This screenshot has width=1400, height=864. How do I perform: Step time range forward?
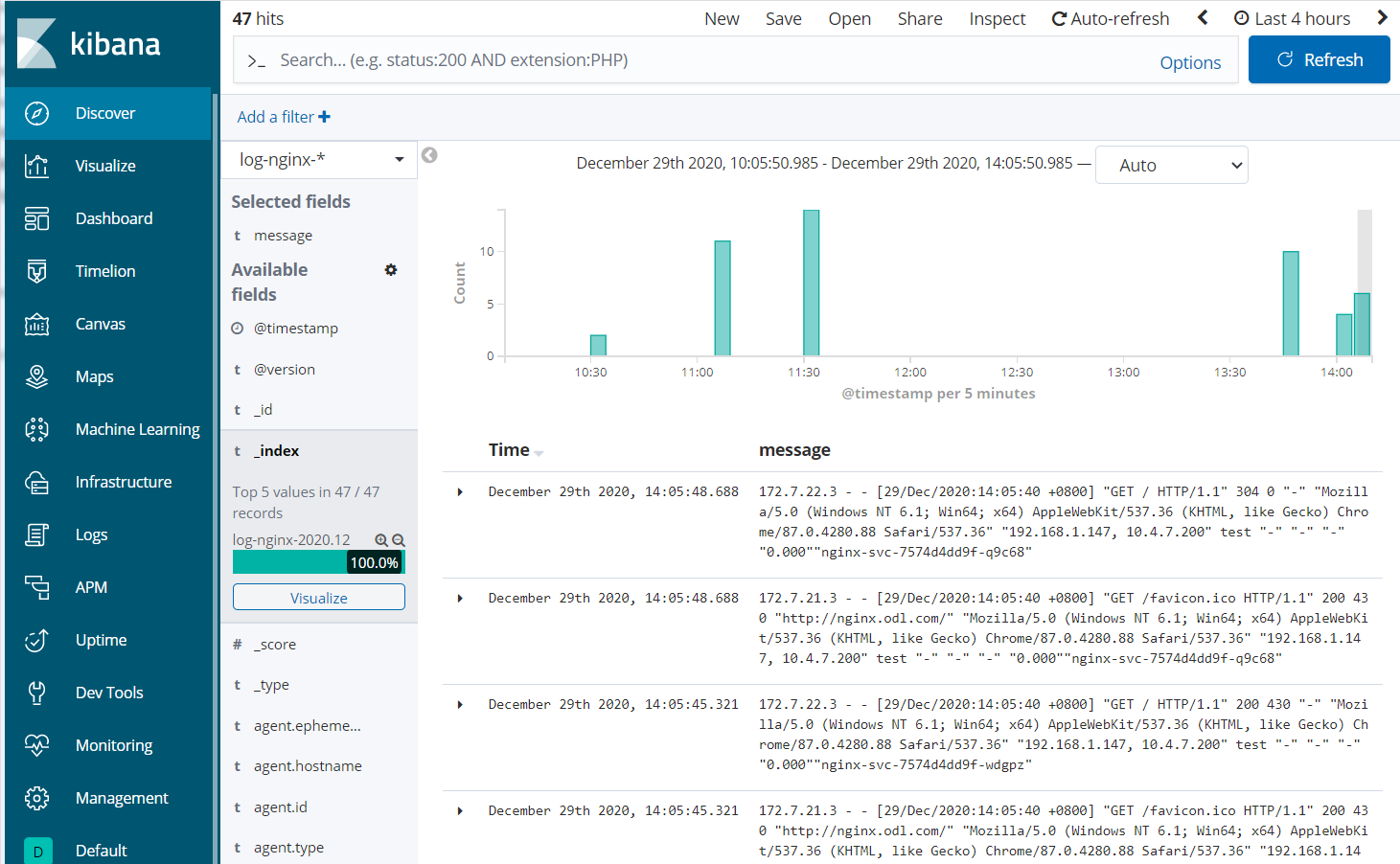click(1382, 17)
